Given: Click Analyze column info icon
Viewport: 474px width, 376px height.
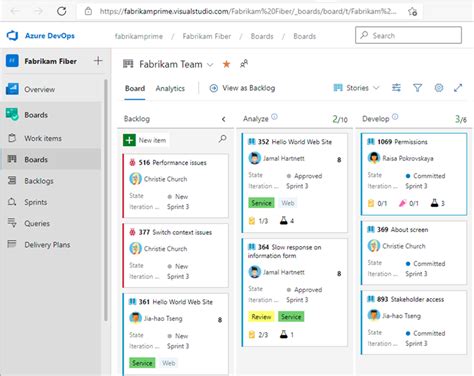Looking at the screenshot, I should [x=274, y=117].
